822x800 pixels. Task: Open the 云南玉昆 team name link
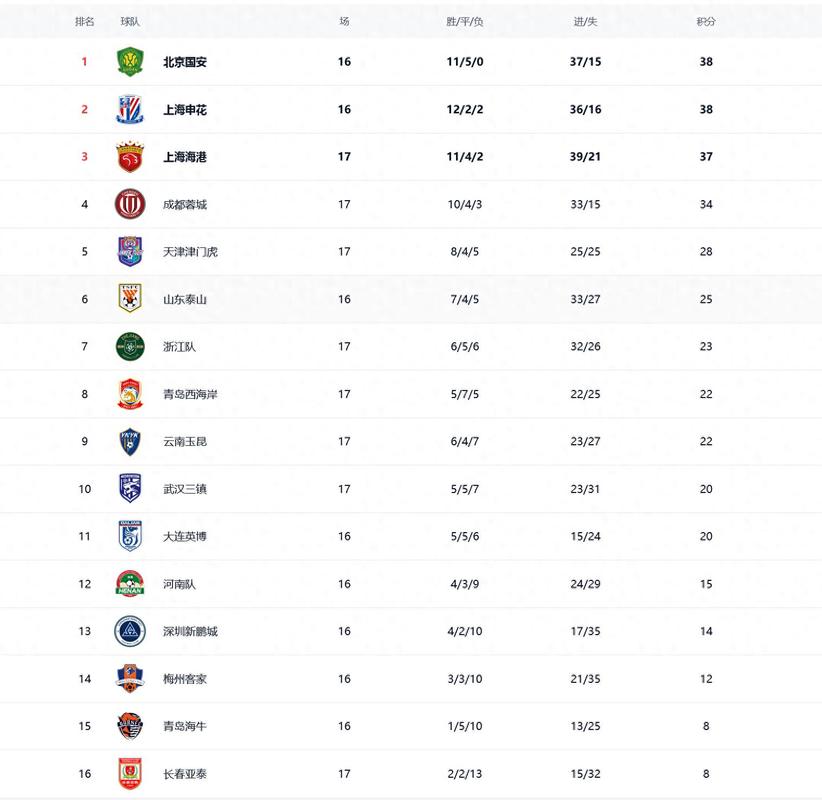[185, 441]
